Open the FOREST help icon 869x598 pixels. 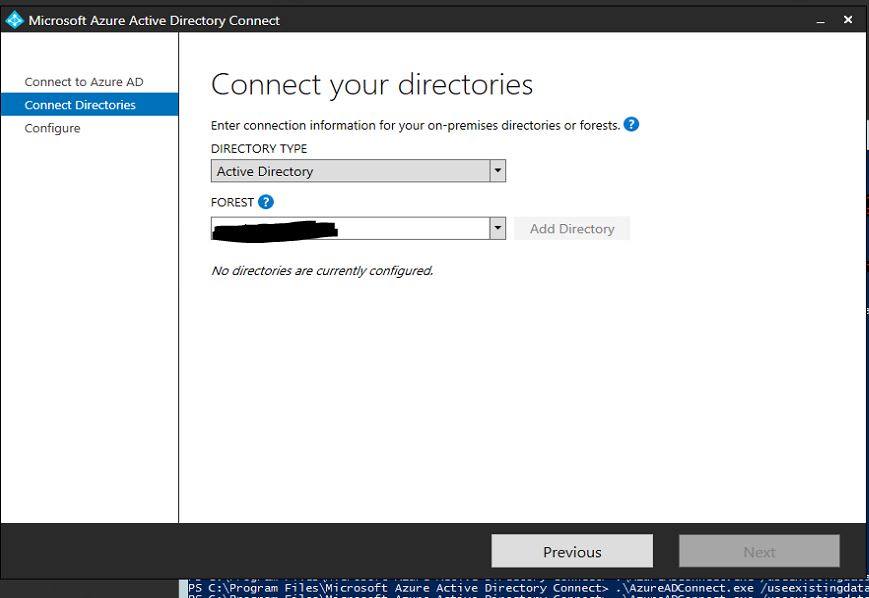pyautogui.click(x=266, y=202)
